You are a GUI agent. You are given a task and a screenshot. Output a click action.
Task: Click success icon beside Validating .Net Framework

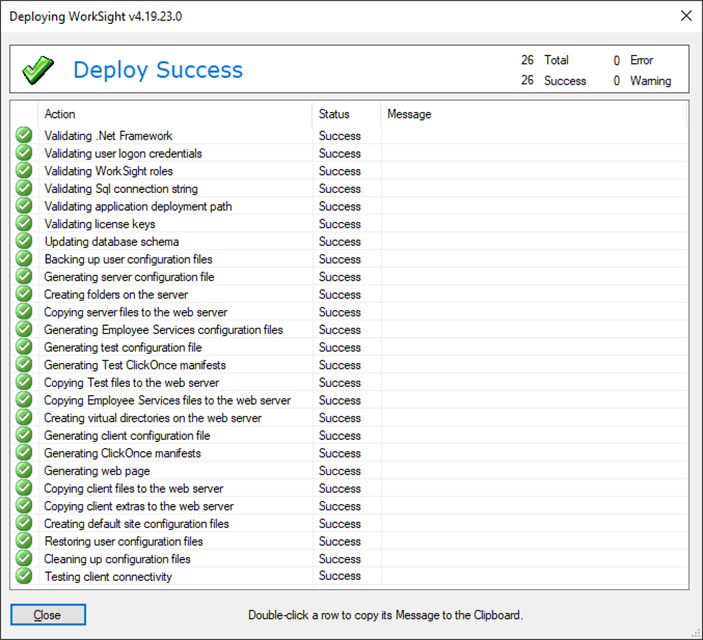[24, 136]
